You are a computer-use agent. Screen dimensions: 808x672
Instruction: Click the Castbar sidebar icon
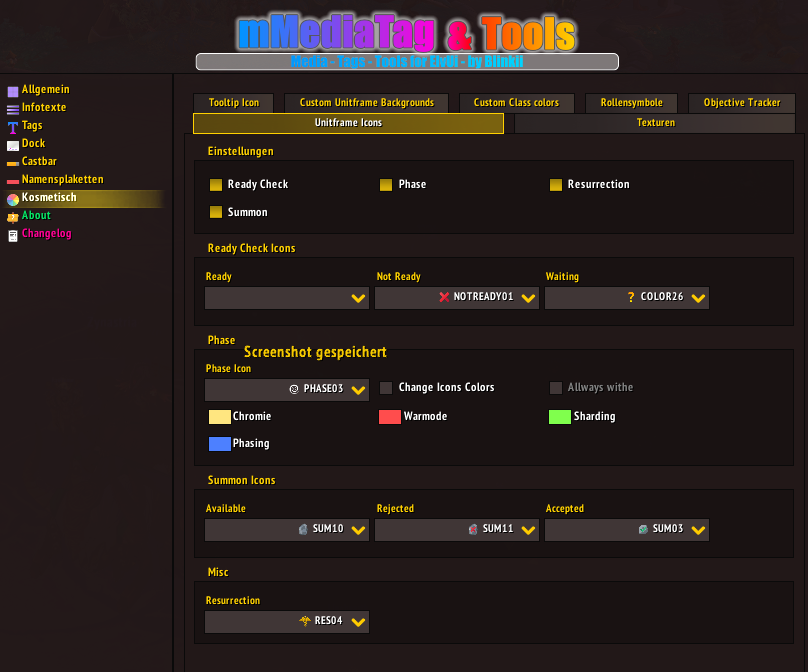[13, 163]
